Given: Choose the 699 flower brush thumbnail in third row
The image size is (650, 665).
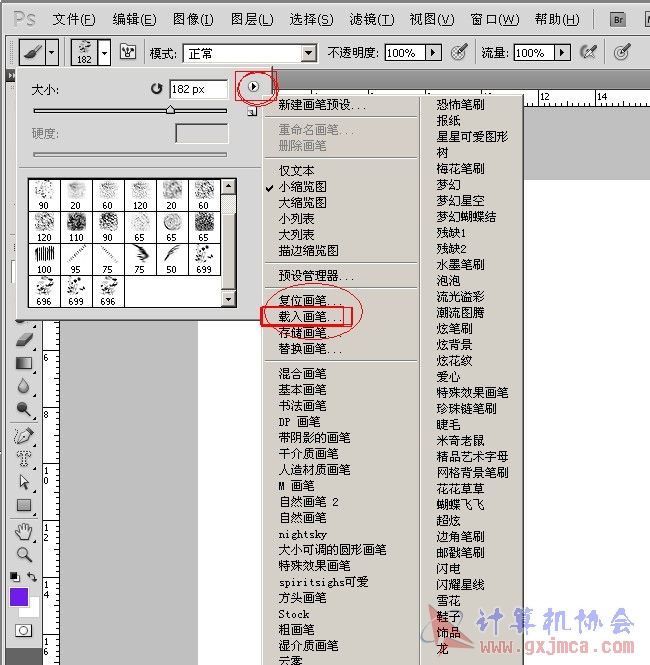Looking at the screenshot, I should 204,259.
